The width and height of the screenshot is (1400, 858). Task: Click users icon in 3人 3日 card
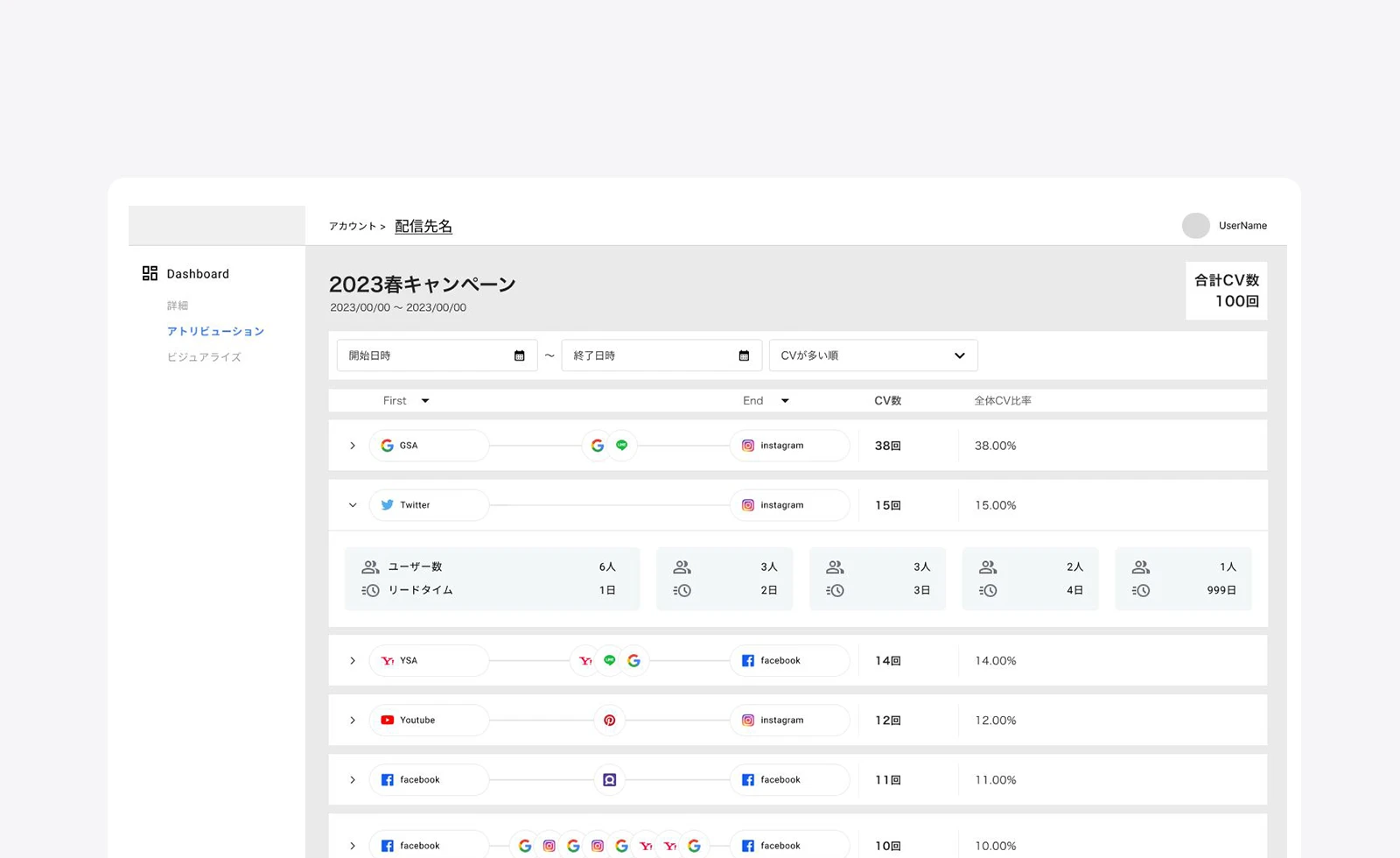click(x=835, y=566)
